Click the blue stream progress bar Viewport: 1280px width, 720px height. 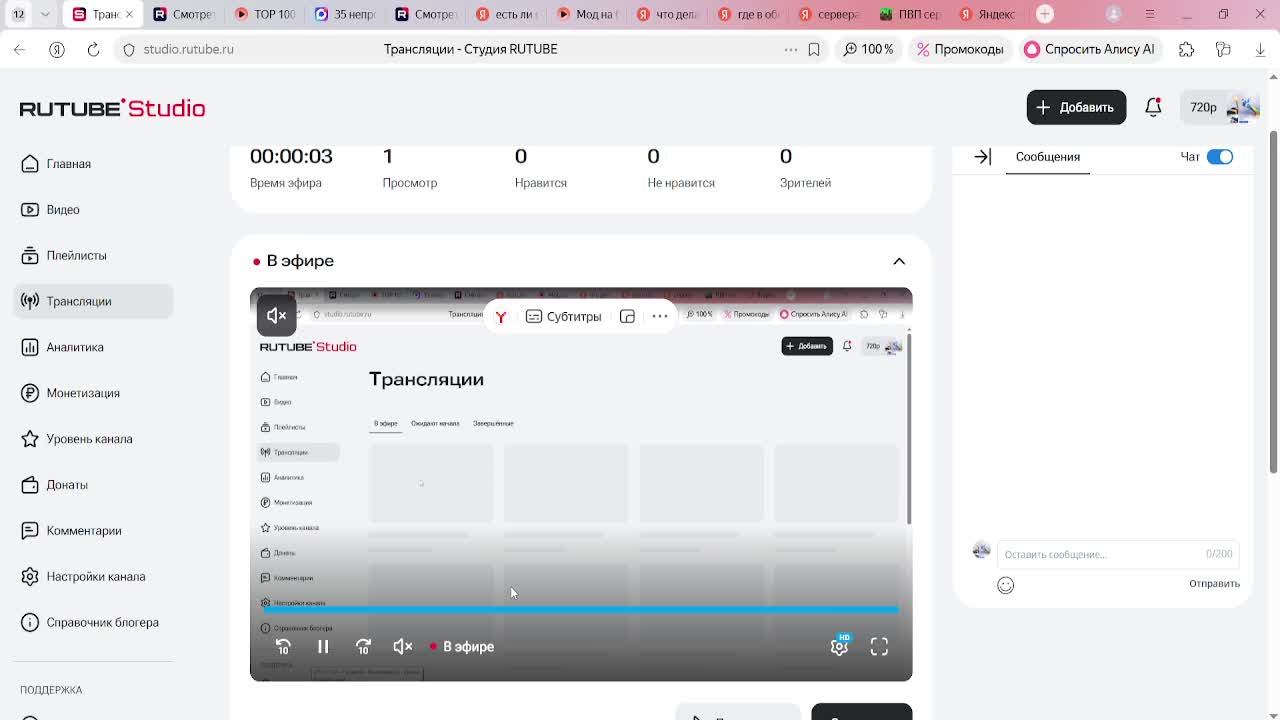click(x=581, y=609)
